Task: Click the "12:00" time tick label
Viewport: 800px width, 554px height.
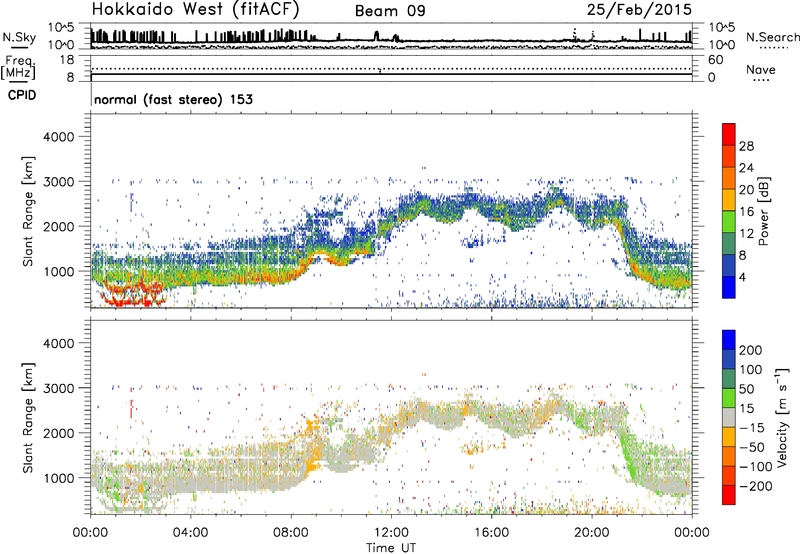Action: pyautogui.click(x=391, y=533)
